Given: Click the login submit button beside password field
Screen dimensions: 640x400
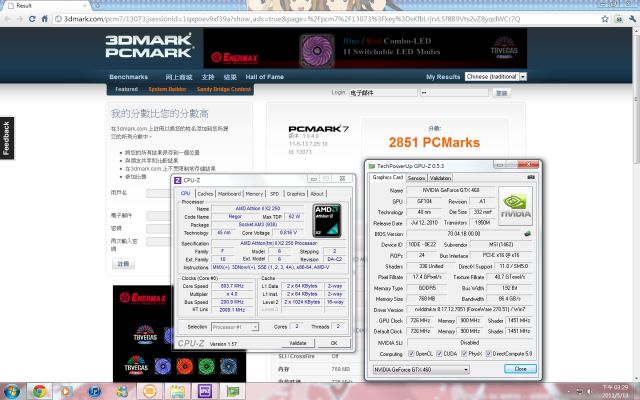Looking at the screenshot, I should 501,93.
